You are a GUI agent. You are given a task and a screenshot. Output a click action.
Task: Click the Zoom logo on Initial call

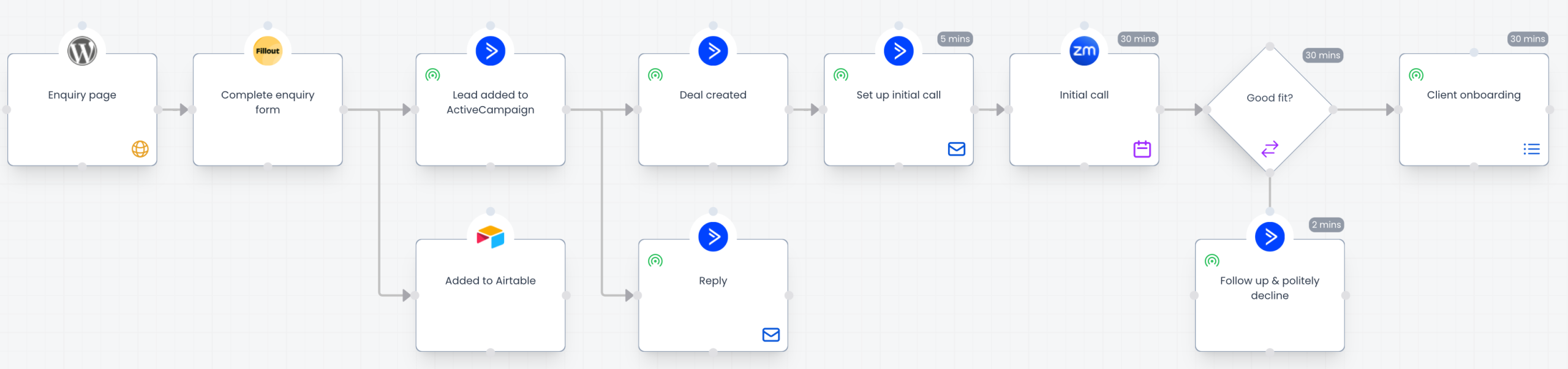pyautogui.click(x=1084, y=51)
